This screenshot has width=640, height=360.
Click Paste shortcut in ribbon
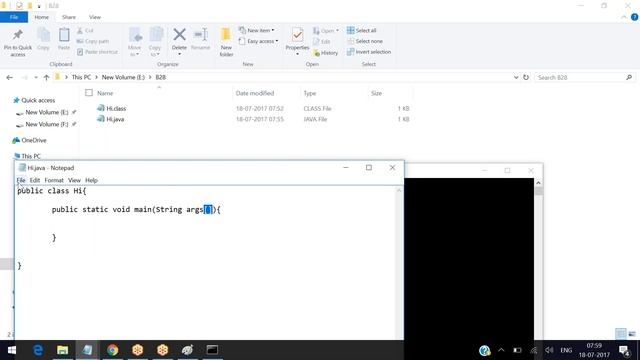pos(97,52)
